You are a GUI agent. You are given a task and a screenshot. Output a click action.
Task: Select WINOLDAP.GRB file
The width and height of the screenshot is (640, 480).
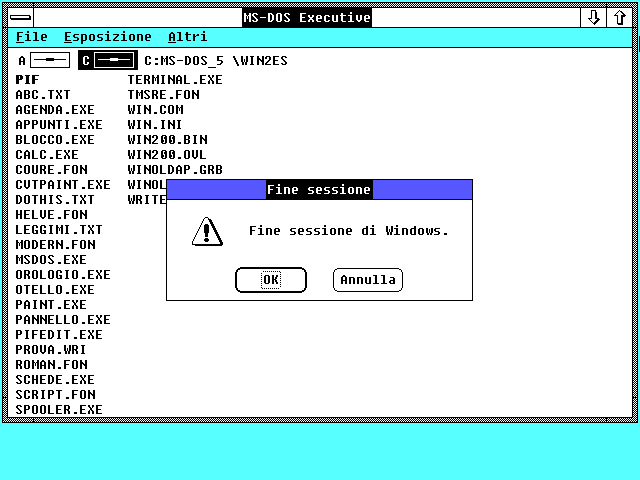click(175, 170)
